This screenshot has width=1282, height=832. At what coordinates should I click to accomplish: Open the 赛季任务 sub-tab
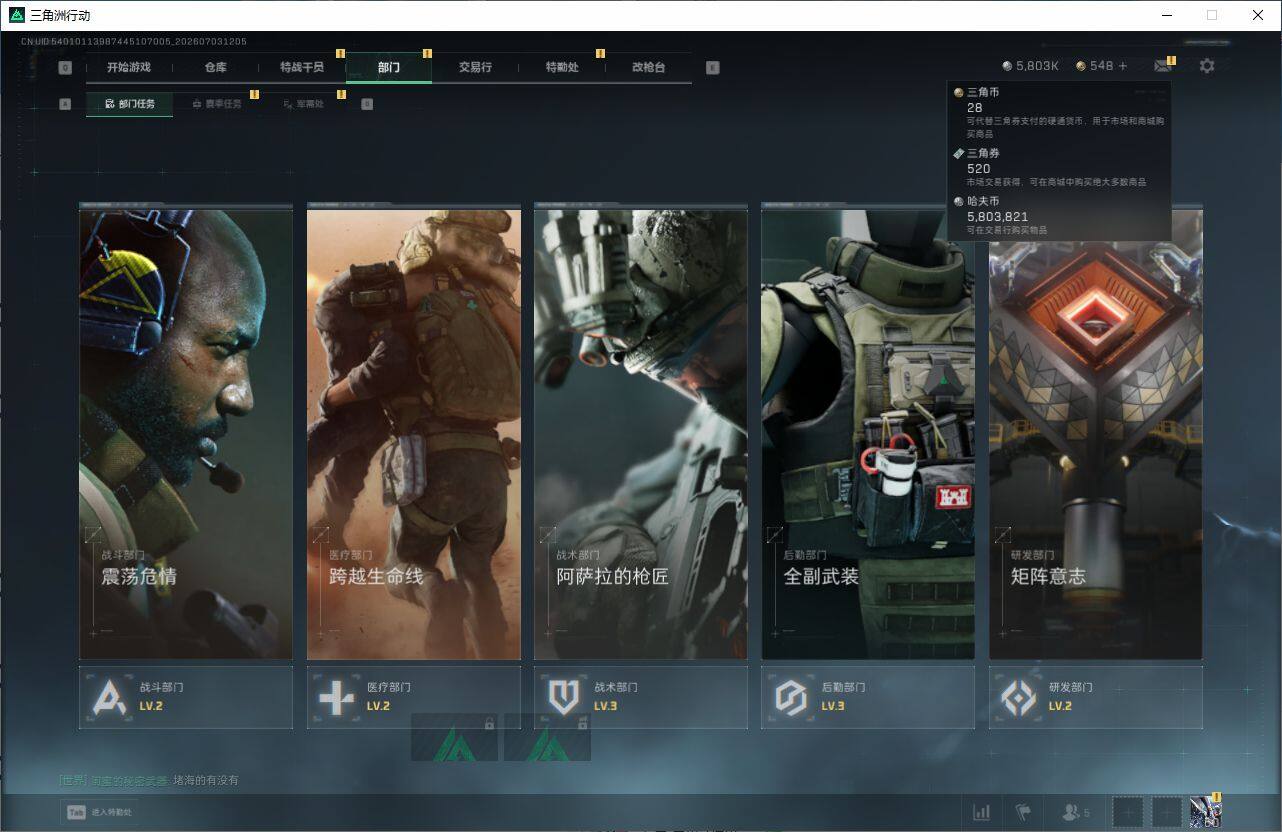(216, 104)
